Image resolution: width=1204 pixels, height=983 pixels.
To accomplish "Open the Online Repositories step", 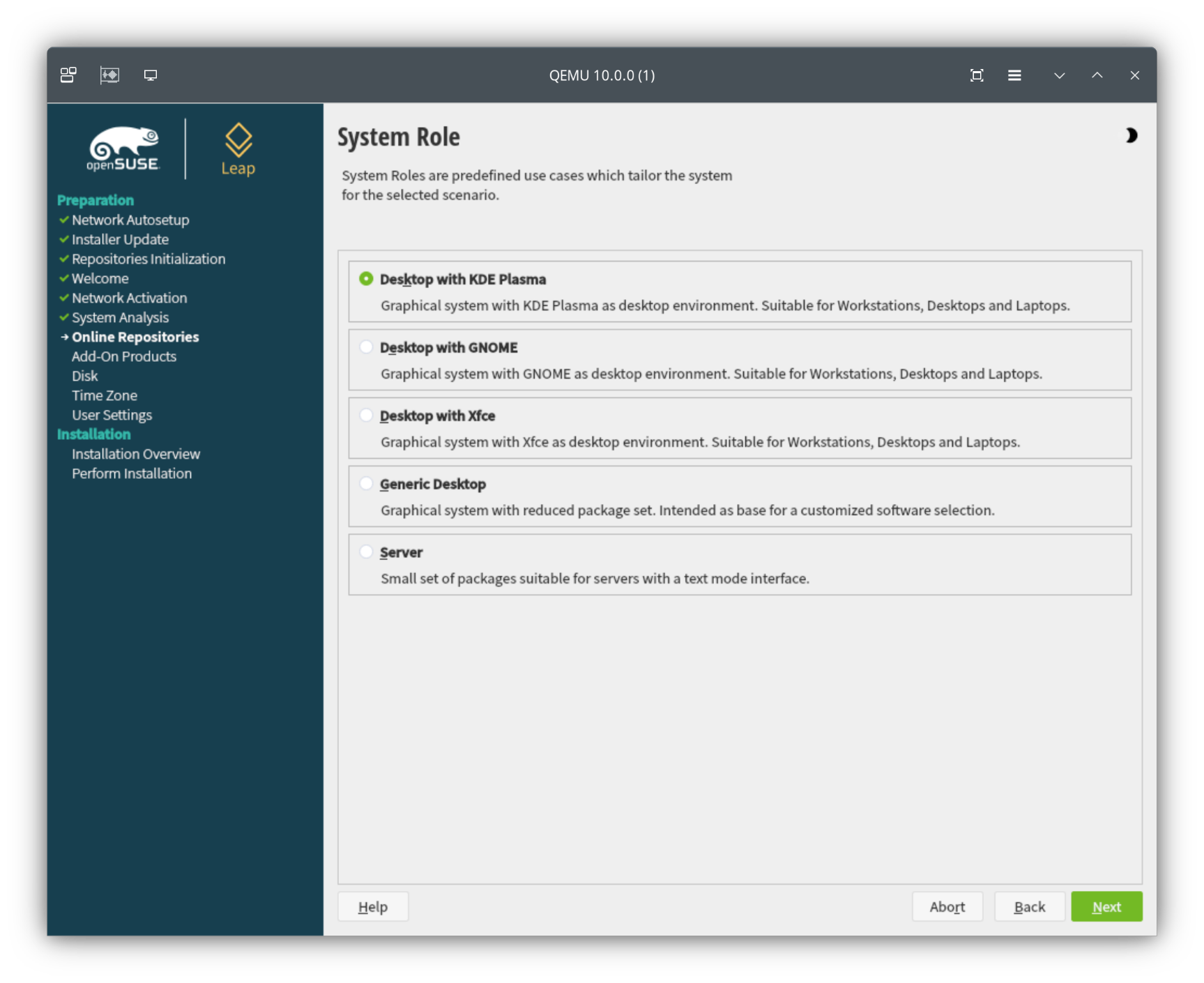I will (135, 337).
